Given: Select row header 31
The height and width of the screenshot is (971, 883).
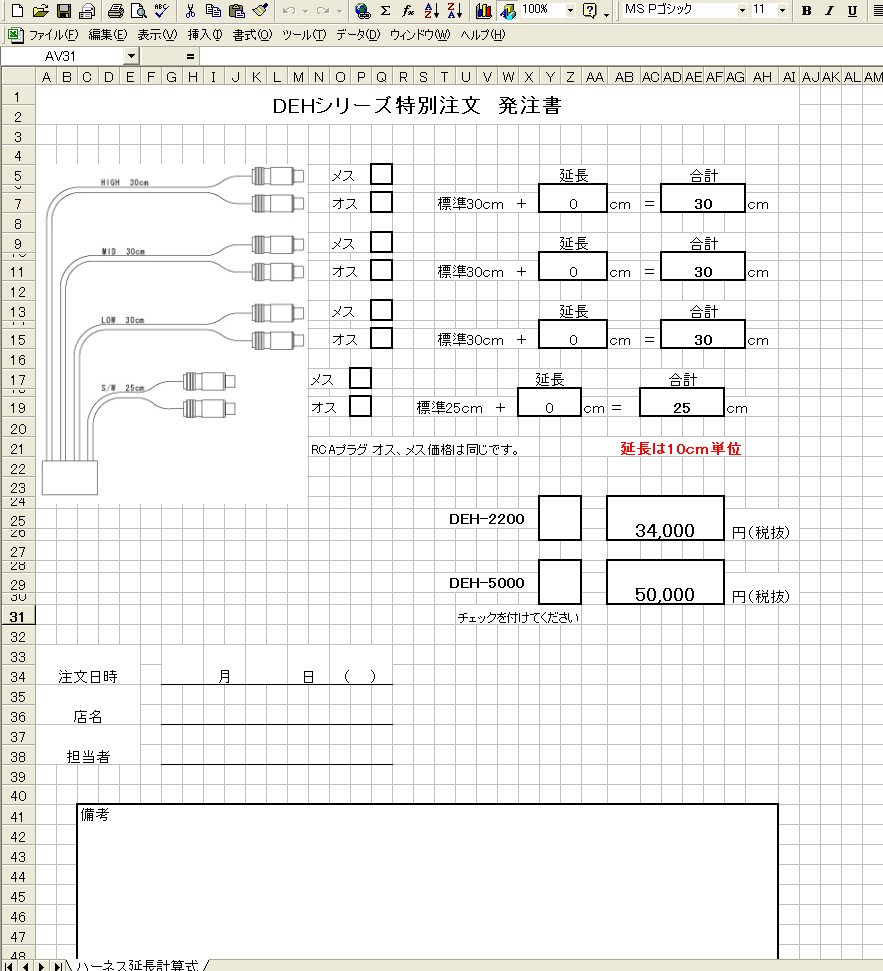Looking at the screenshot, I should click(x=18, y=617).
